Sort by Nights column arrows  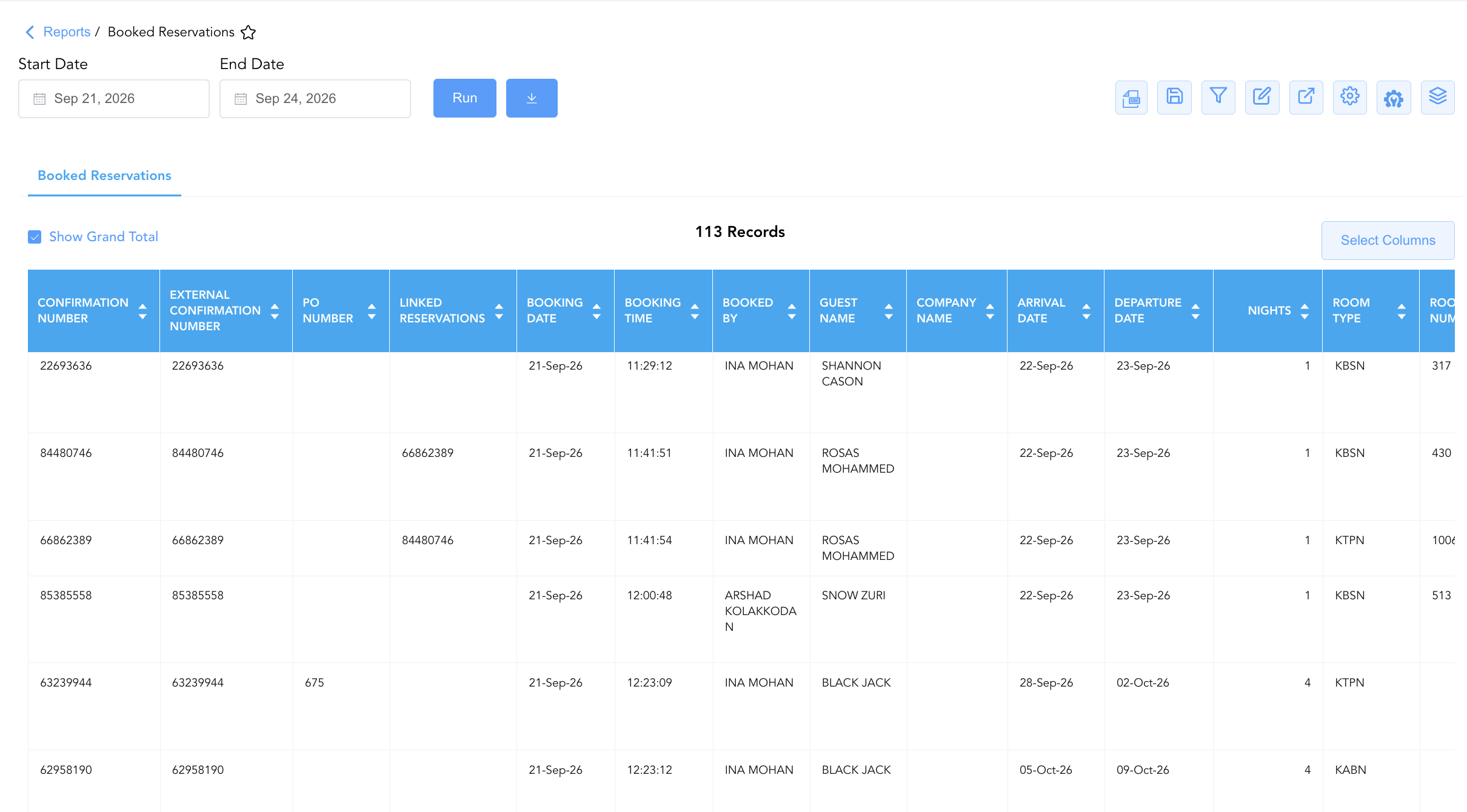click(x=1305, y=311)
